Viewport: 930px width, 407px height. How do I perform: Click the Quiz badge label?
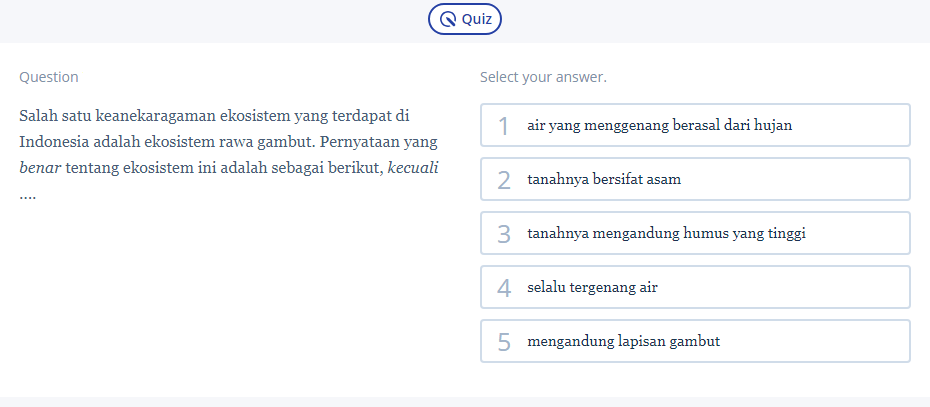click(476, 19)
